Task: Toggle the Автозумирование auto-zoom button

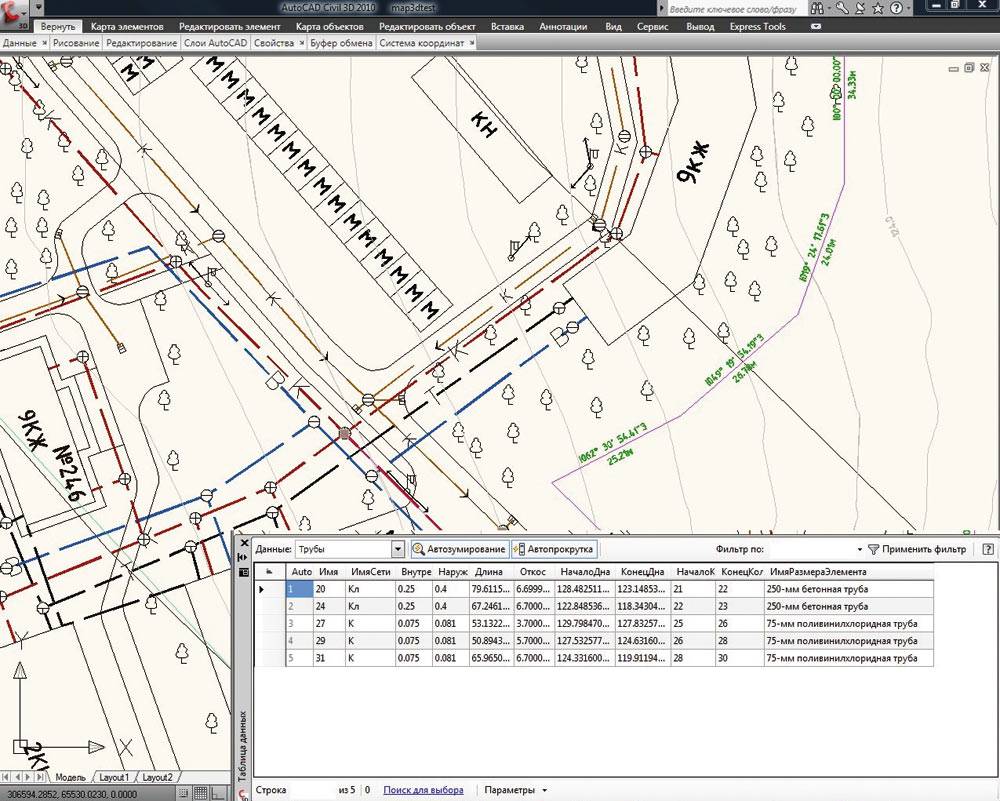Action: click(460, 549)
